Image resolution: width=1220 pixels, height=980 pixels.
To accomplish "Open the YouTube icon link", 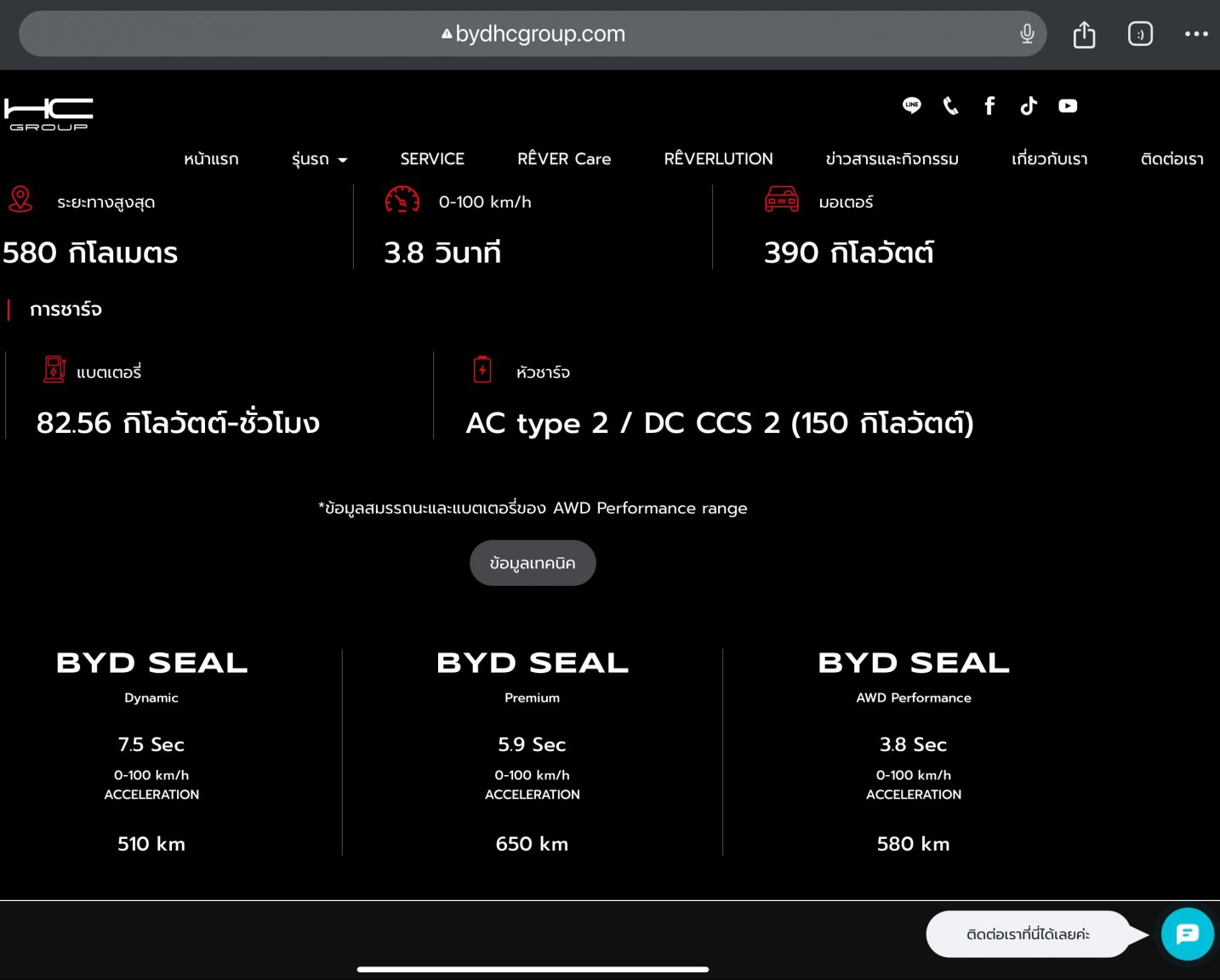I will coord(1068,105).
